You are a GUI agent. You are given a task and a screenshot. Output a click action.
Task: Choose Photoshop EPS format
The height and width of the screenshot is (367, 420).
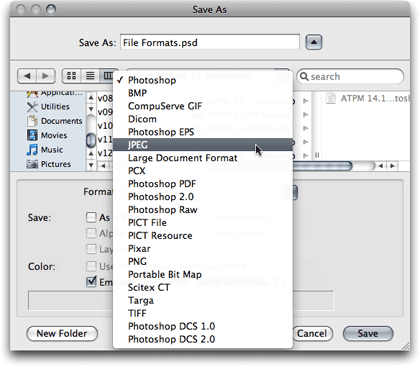(x=203, y=132)
